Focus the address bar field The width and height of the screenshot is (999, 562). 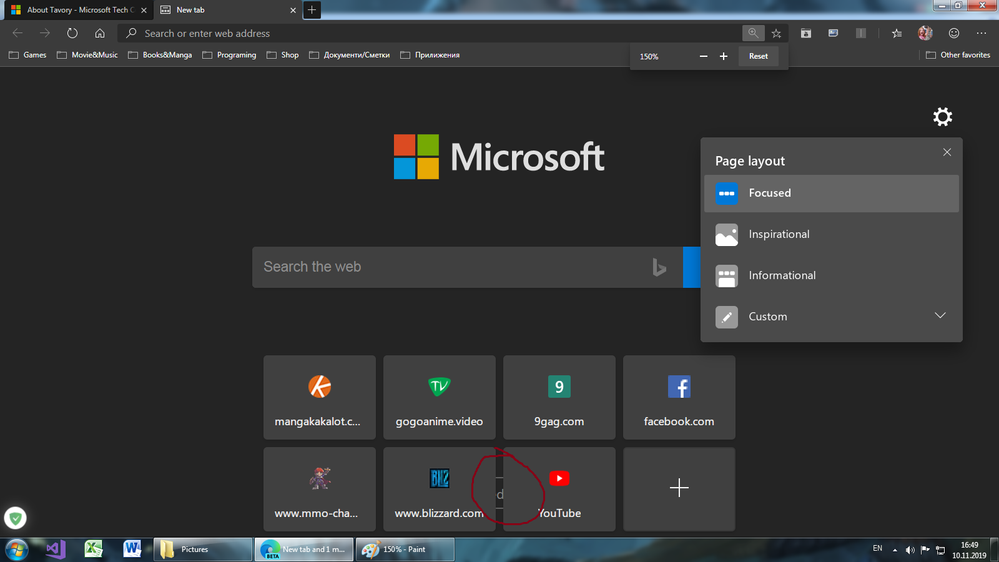(x=430, y=33)
